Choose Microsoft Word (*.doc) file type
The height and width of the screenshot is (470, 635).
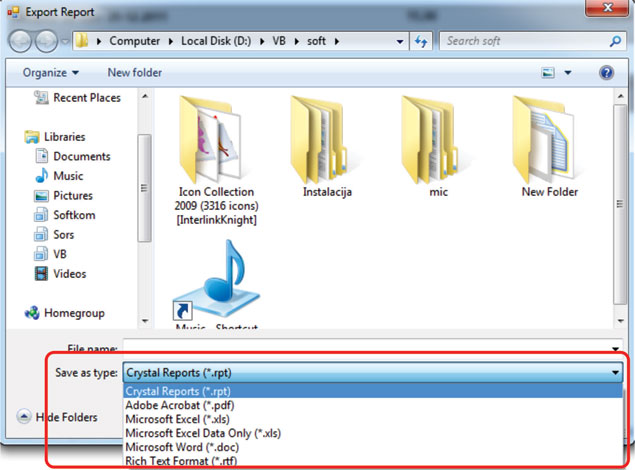pos(373,447)
